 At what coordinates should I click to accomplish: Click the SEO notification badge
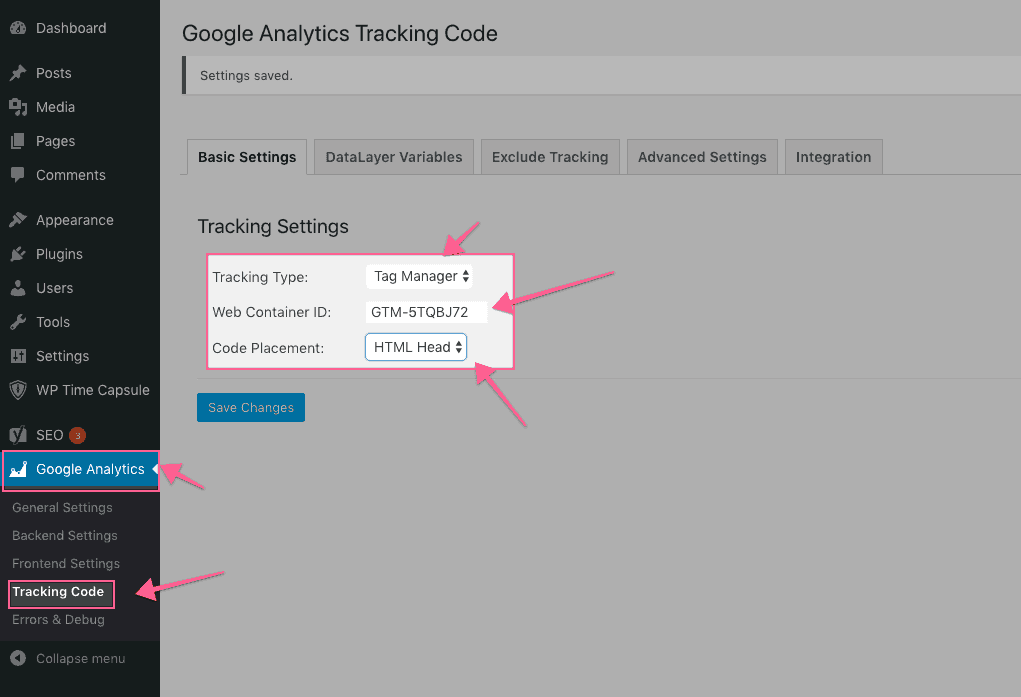77,435
